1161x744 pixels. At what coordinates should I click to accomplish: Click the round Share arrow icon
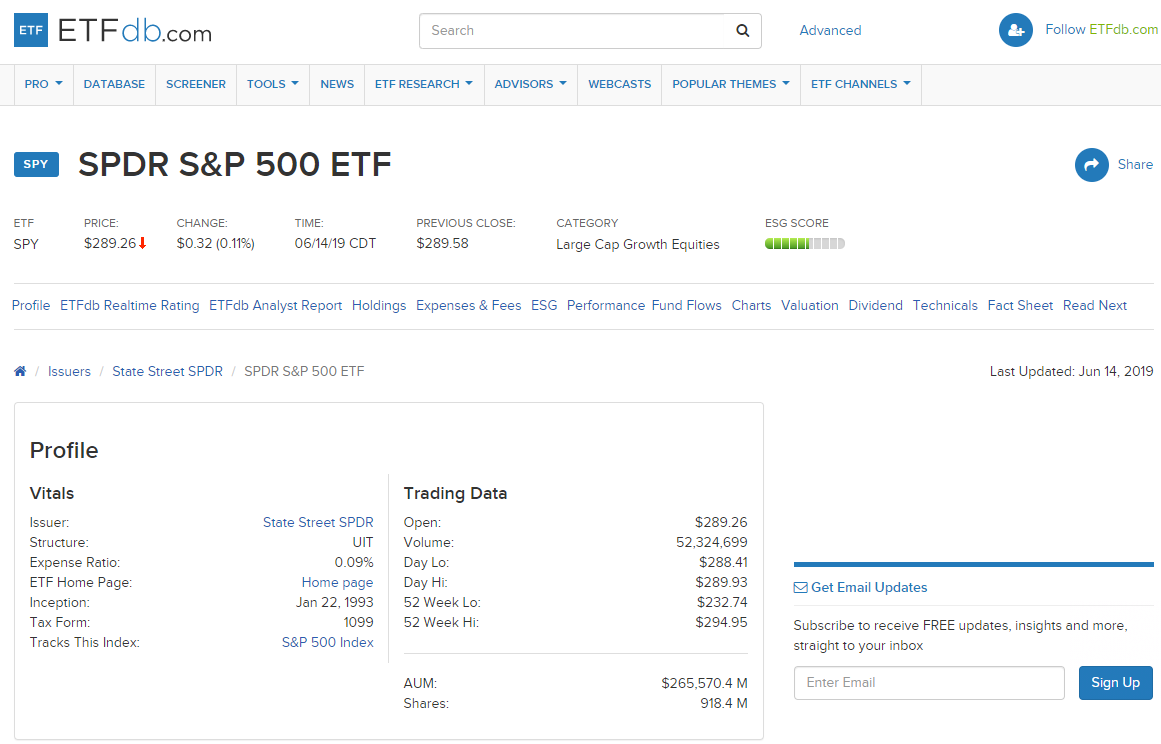click(1091, 164)
